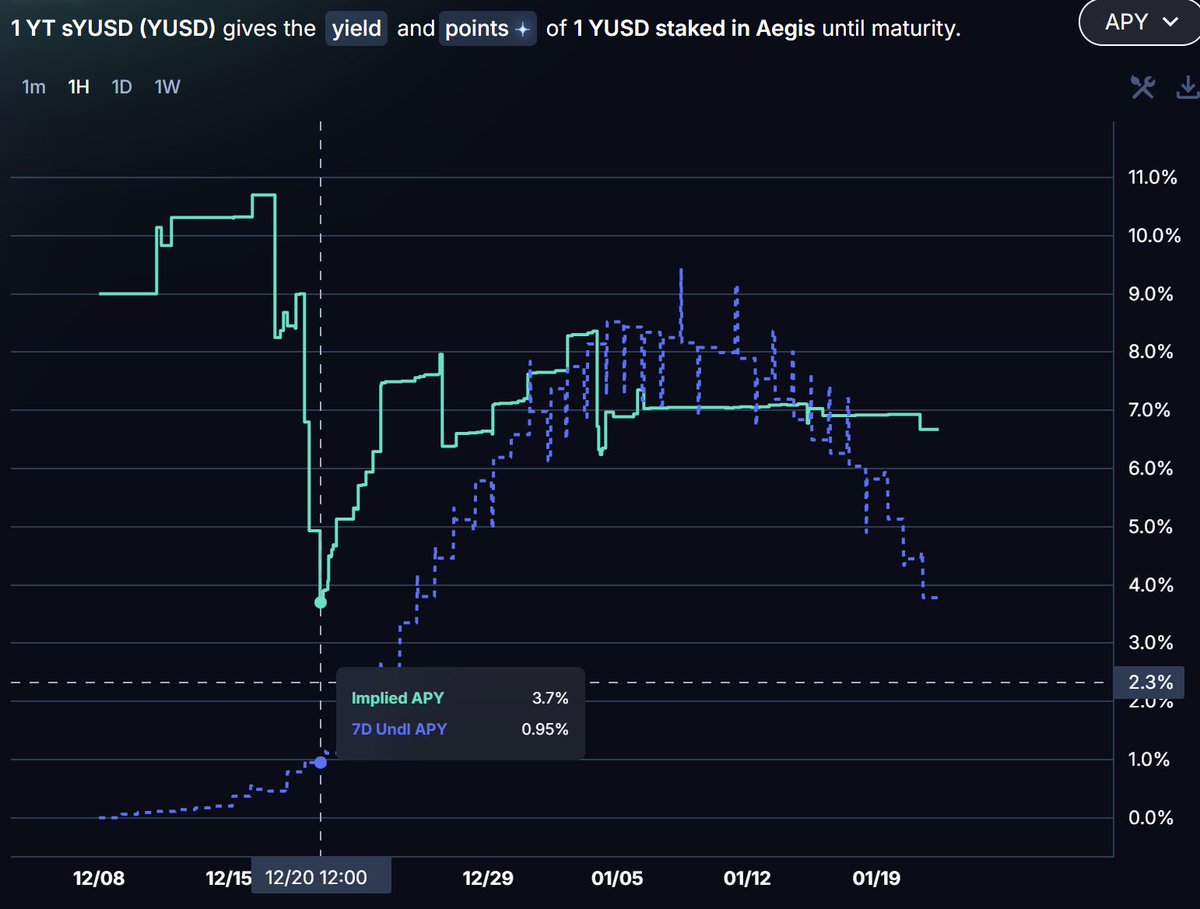The height and width of the screenshot is (909, 1200).
Task: Click the 1.0% axis label
Action: pyautogui.click(x=1148, y=759)
